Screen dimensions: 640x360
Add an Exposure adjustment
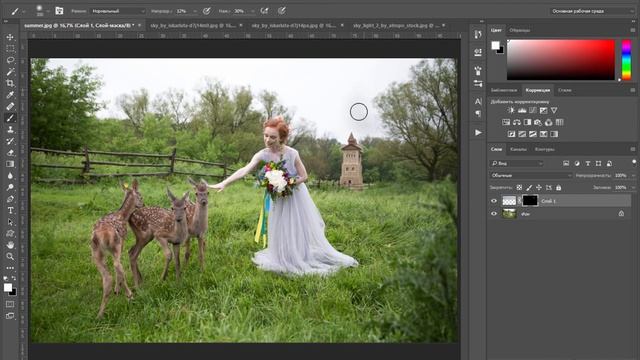click(x=543, y=110)
